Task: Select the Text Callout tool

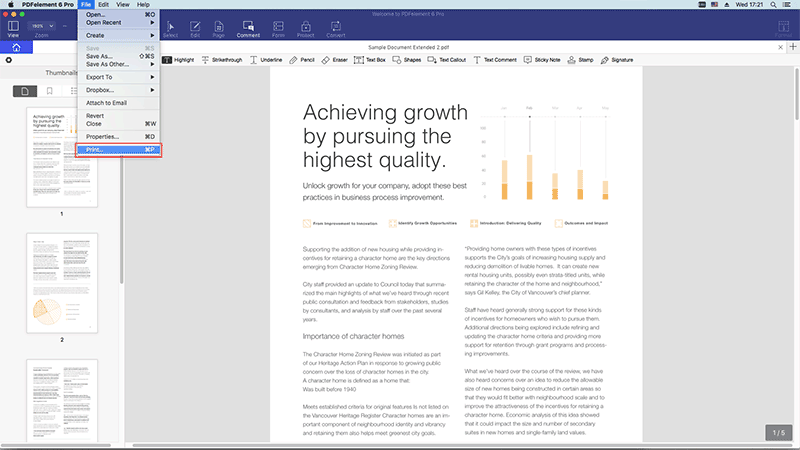Action: point(446,60)
